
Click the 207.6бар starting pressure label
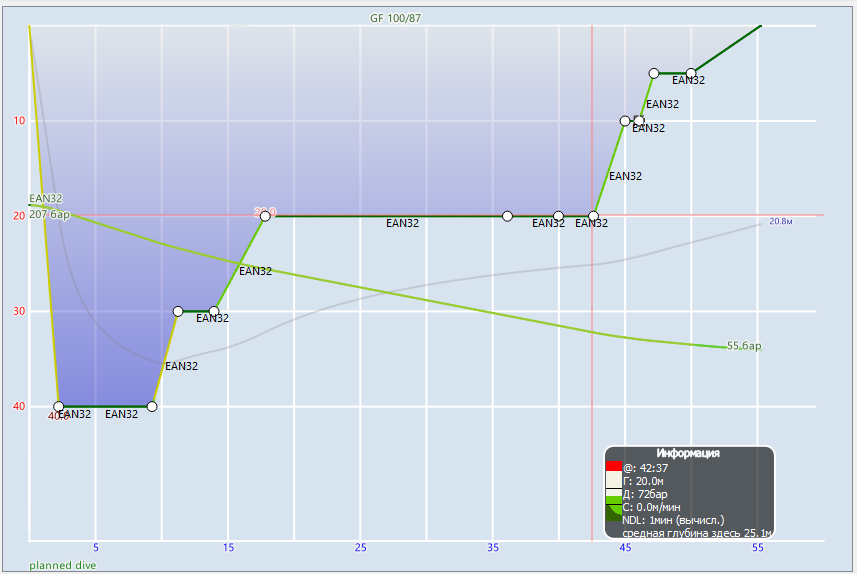pyautogui.click(x=50, y=214)
